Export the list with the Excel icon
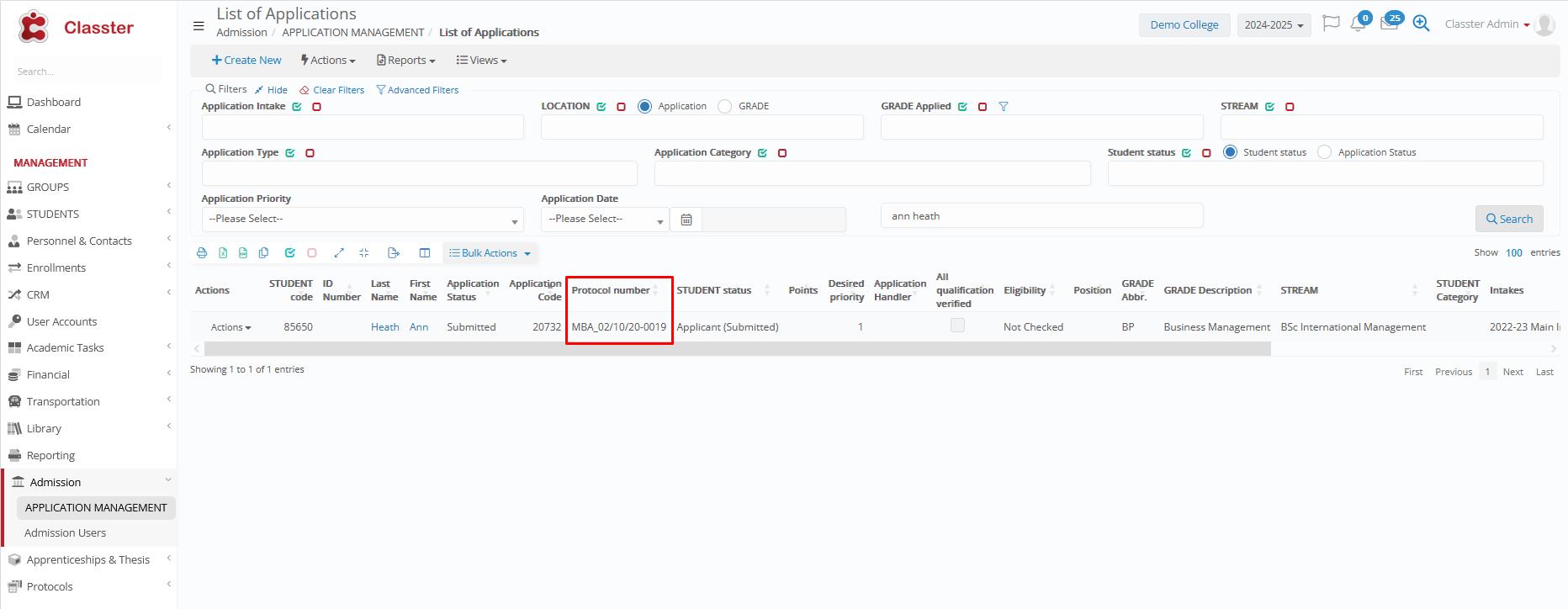 click(223, 253)
